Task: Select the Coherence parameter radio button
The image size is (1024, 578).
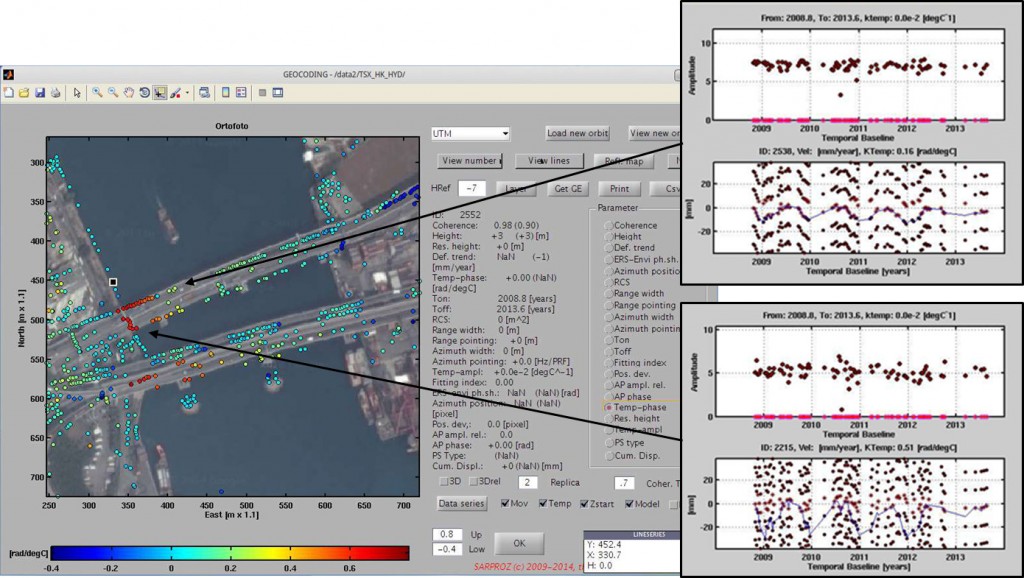Action: click(606, 226)
